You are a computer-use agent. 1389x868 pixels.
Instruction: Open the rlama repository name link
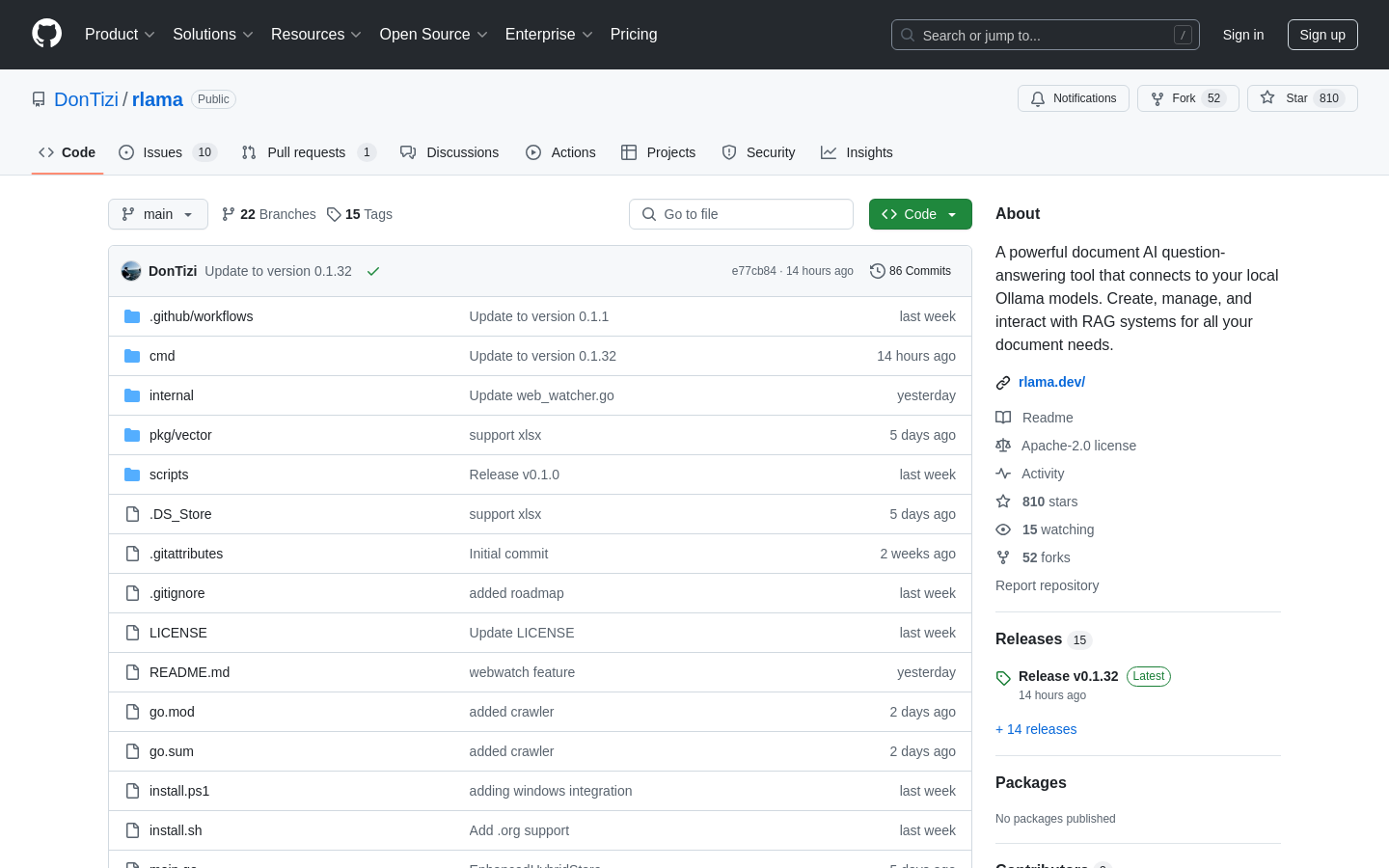tap(157, 99)
